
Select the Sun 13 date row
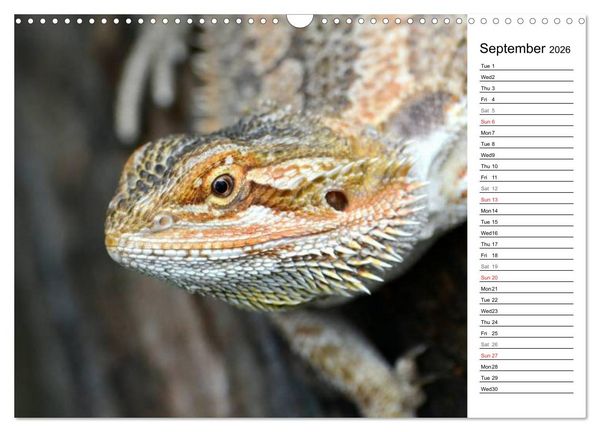pos(527,199)
